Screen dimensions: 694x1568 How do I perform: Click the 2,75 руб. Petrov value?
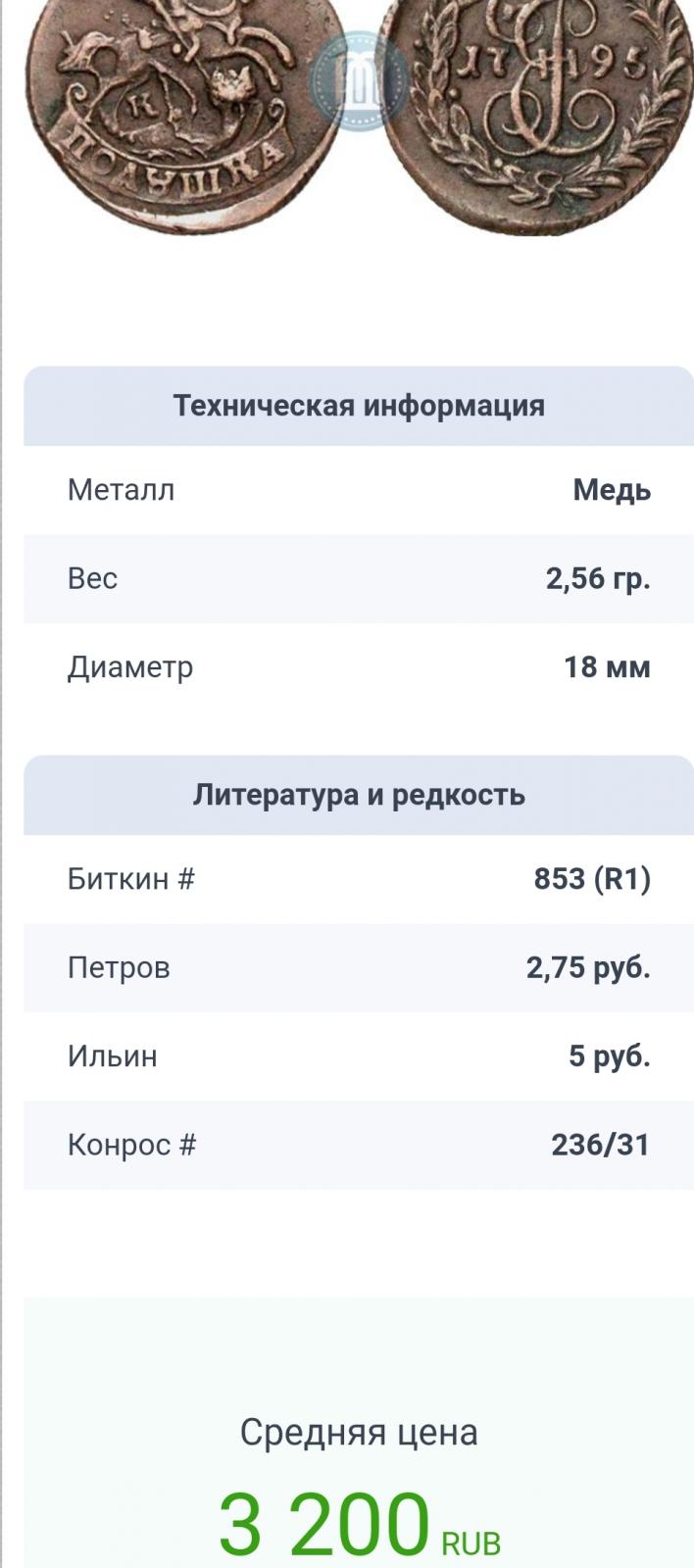[588, 968]
